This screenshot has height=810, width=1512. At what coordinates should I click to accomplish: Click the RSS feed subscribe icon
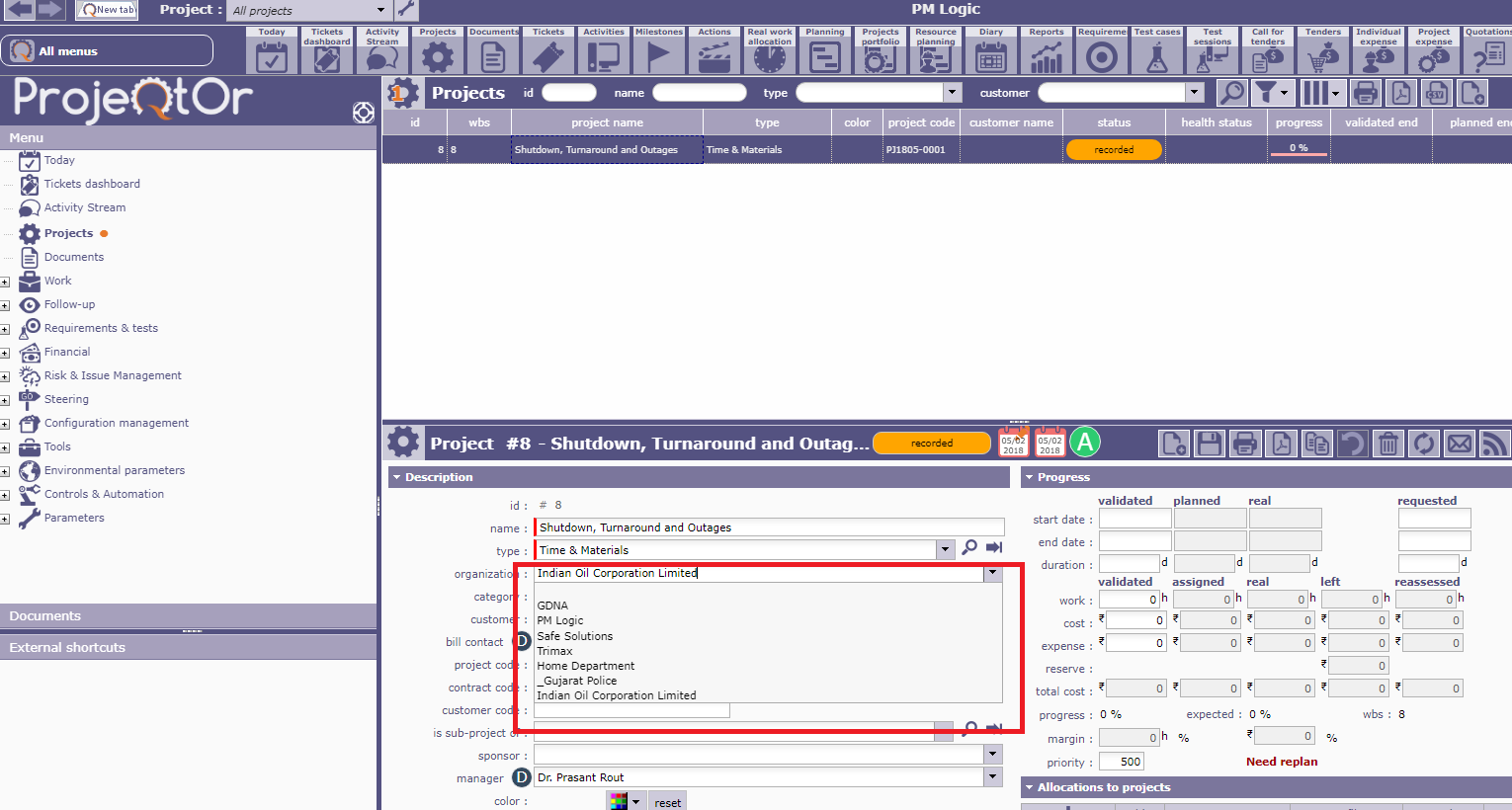[x=1494, y=444]
